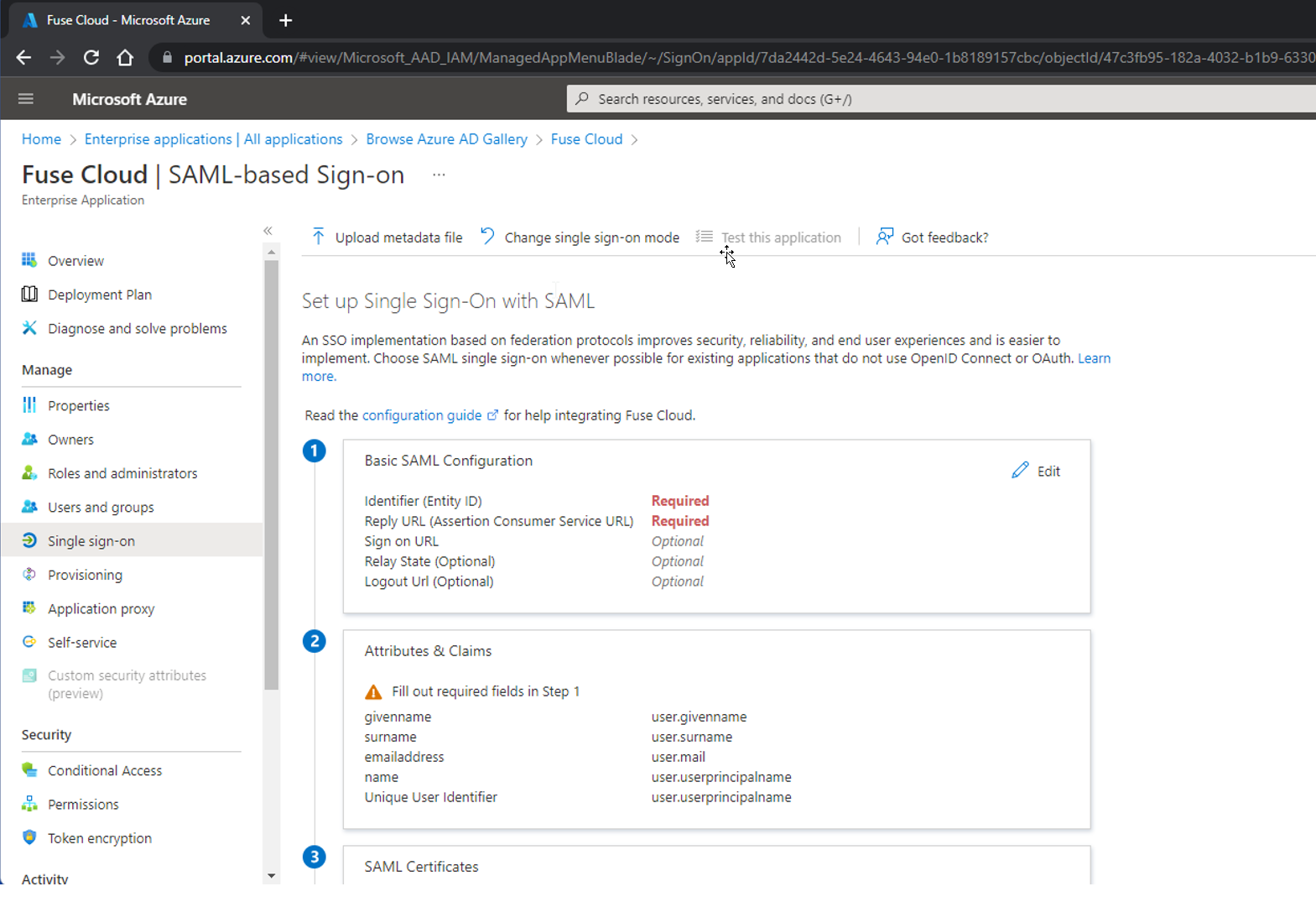The width and height of the screenshot is (1316, 902).
Task: Open Overview in the left menu
Action: [75, 261]
